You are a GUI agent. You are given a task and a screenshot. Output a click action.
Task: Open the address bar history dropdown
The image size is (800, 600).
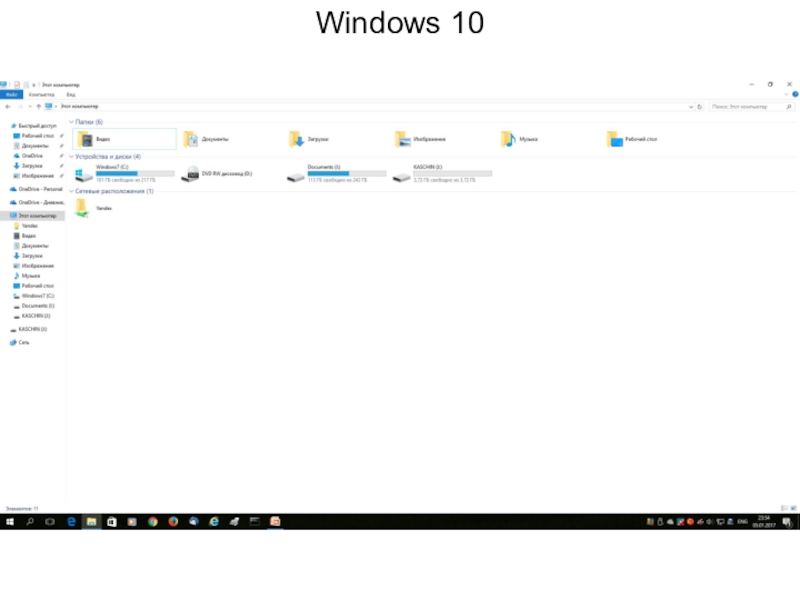point(691,107)
